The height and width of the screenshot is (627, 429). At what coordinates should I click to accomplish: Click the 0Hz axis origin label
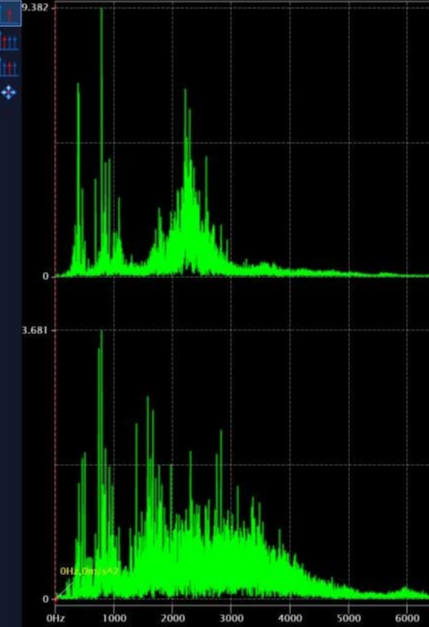click(x=55, y=618)
